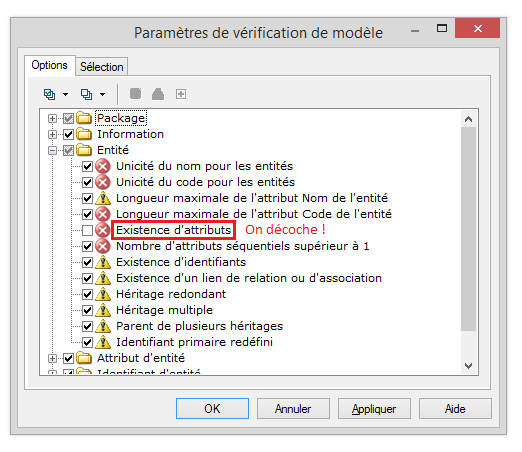Click the deselect-all checks toolbar icon
This screenshot has height=452, width=522.
[86, 94]
